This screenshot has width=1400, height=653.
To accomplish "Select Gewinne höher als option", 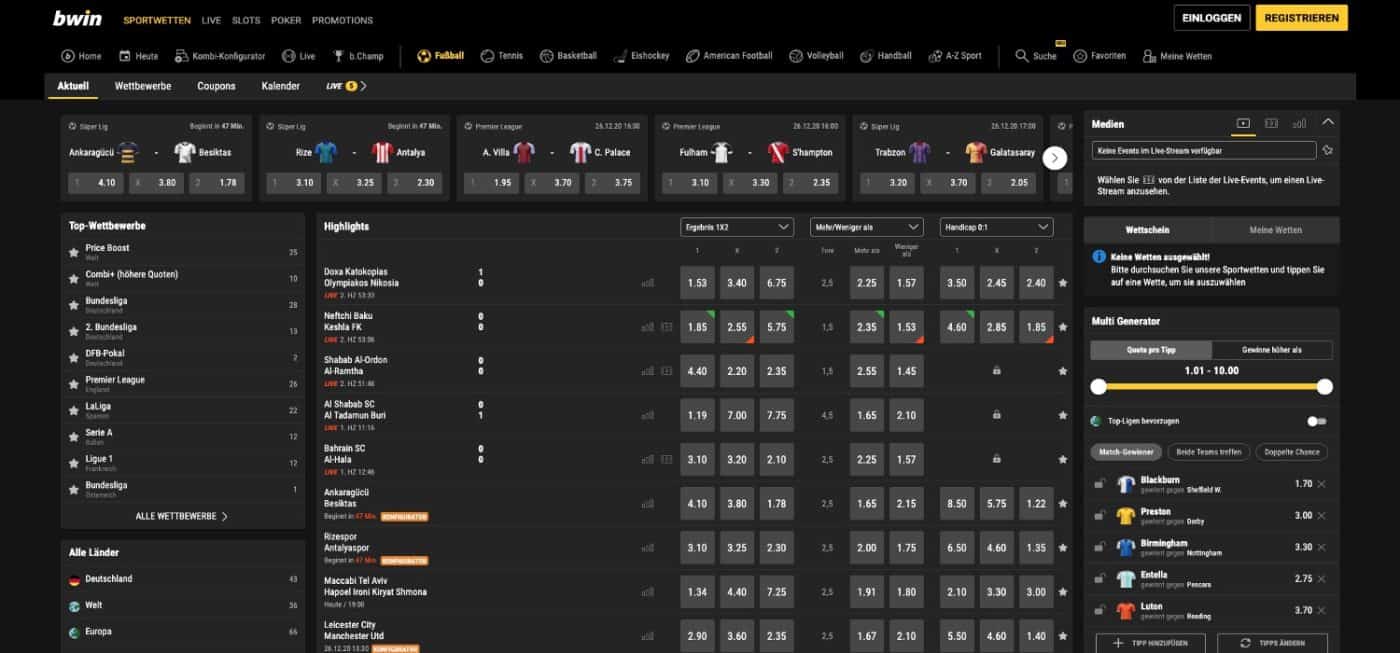I will 1272,350.
